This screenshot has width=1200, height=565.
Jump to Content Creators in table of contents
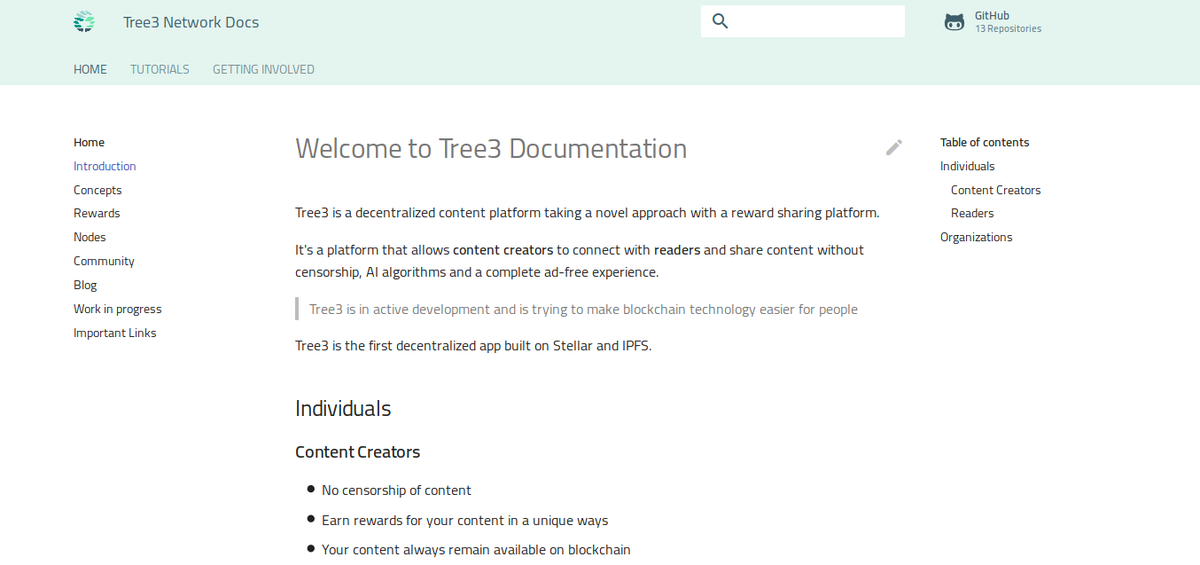tap(996, 190)
